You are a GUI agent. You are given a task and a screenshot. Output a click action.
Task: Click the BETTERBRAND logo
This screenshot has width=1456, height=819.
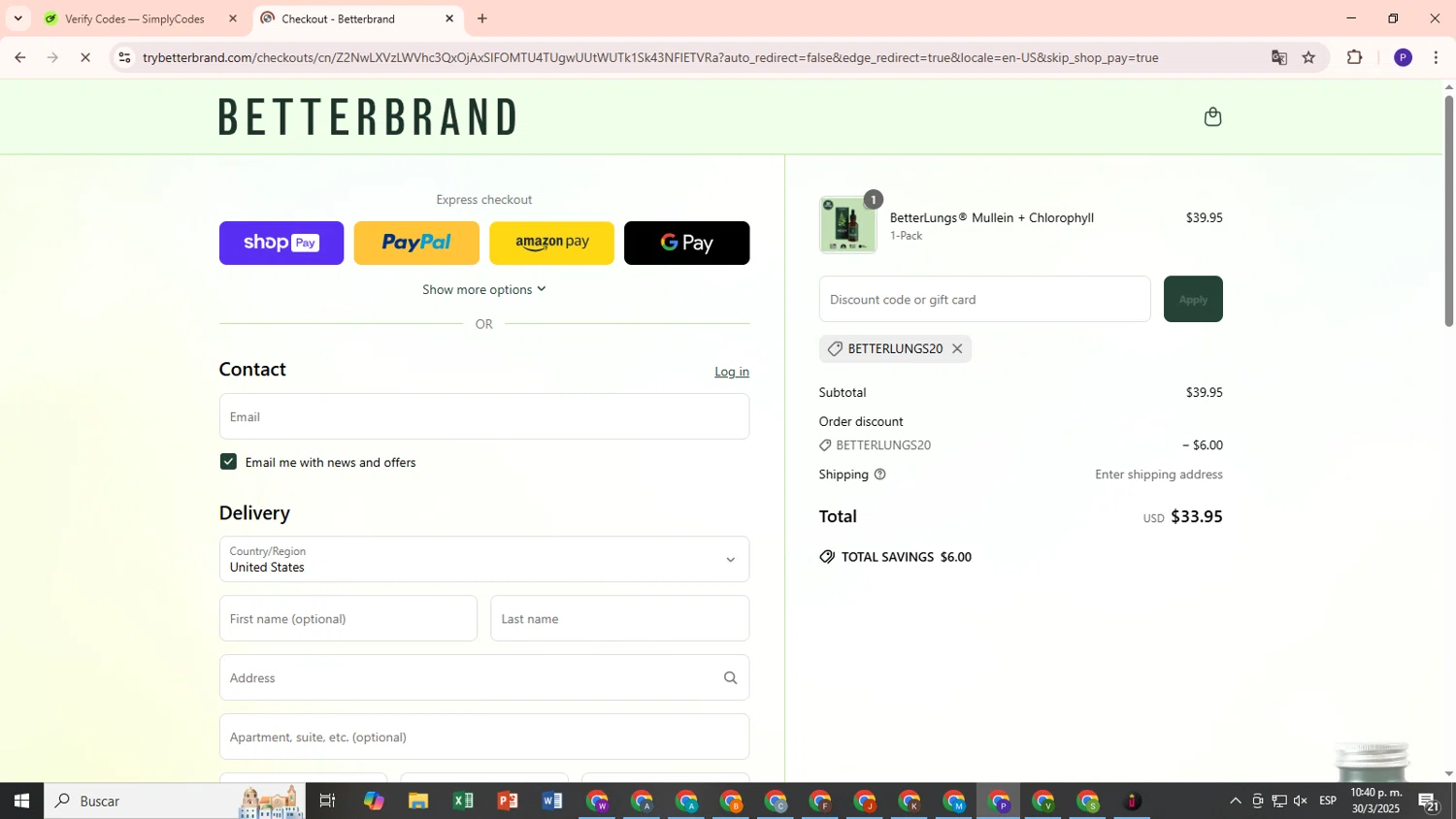[367, 116]
